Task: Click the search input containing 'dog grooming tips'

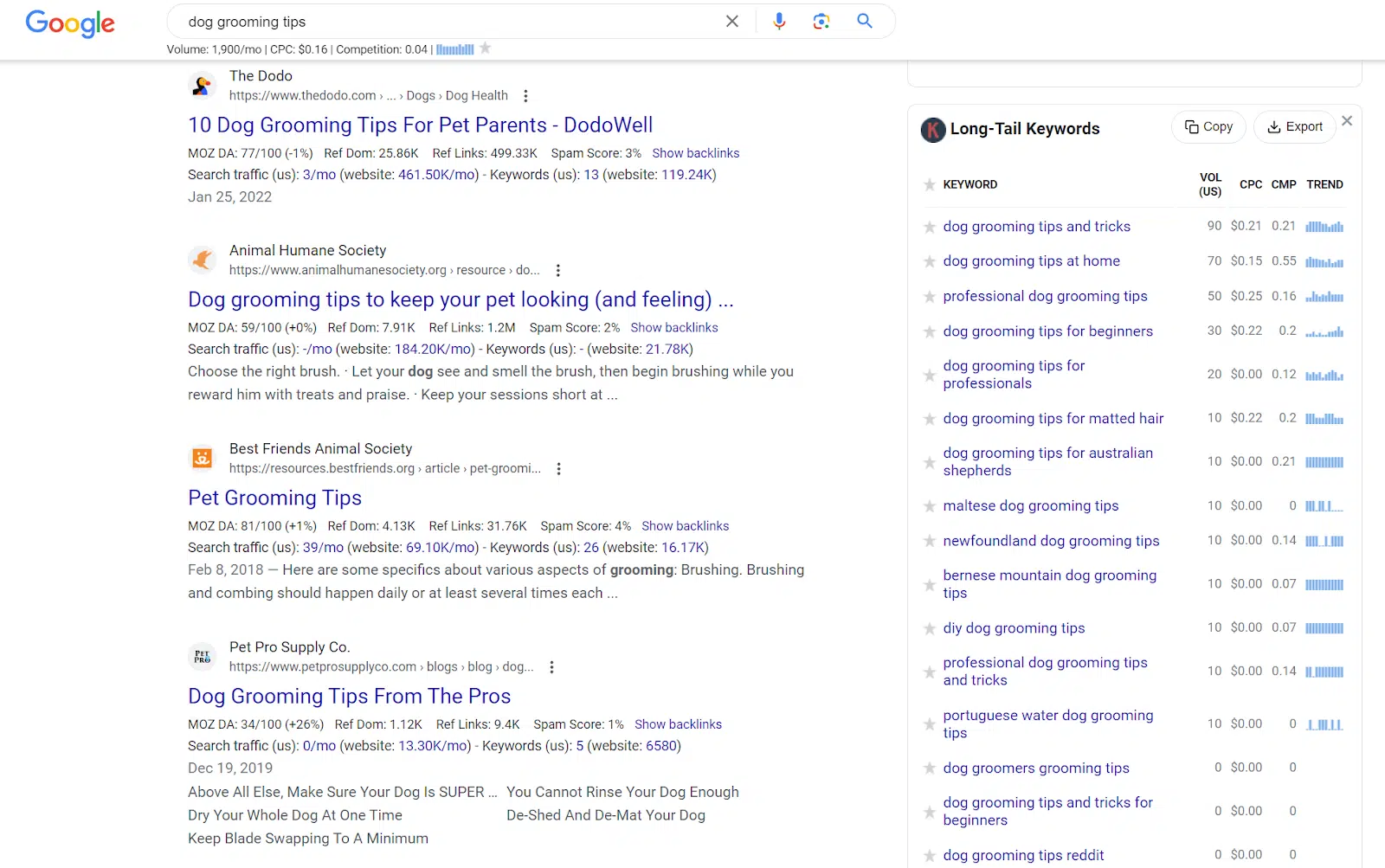Action: [450, 22]
